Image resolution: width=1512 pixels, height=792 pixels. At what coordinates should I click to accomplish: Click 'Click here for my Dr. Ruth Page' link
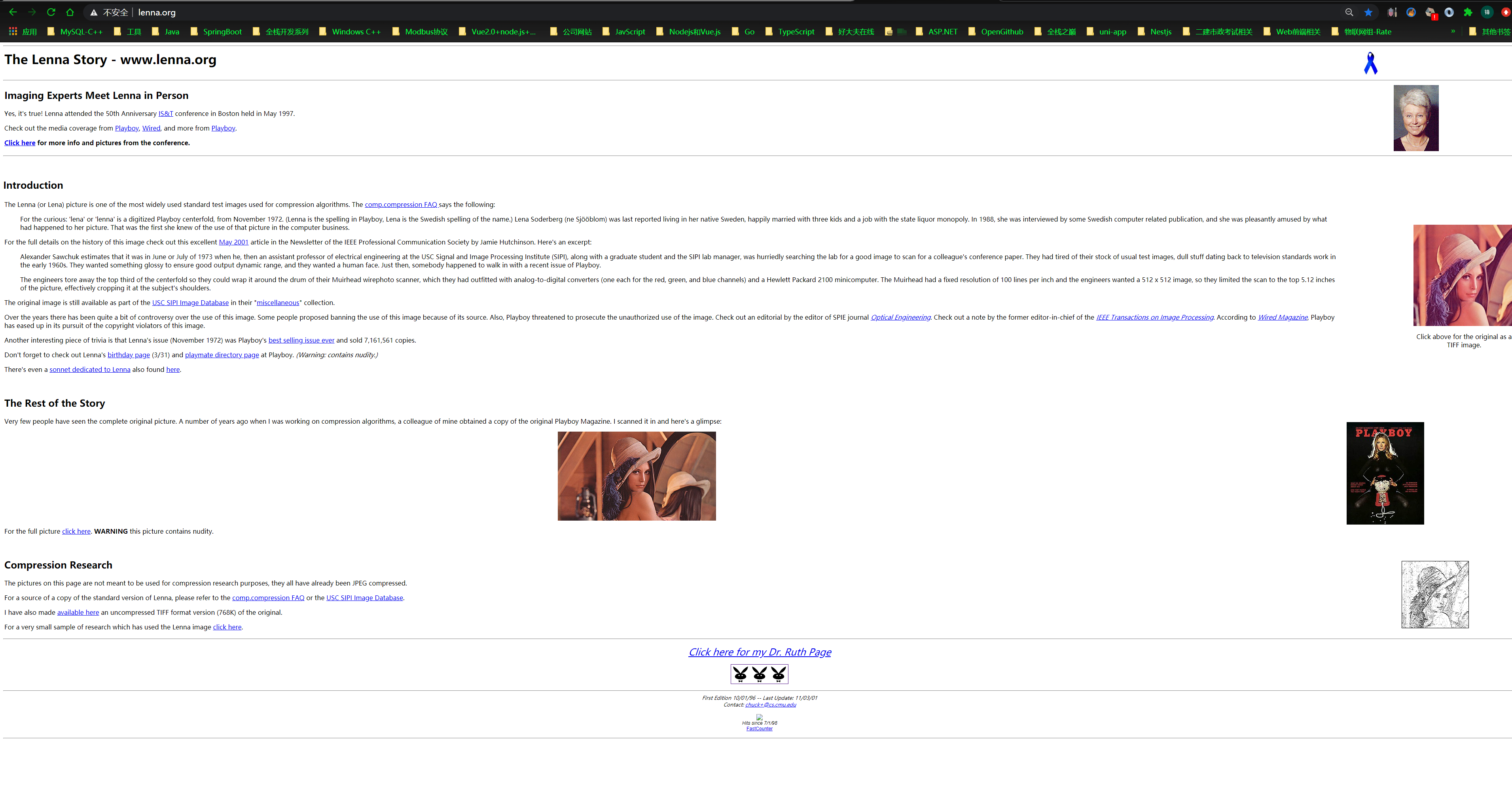click(760, 652)
